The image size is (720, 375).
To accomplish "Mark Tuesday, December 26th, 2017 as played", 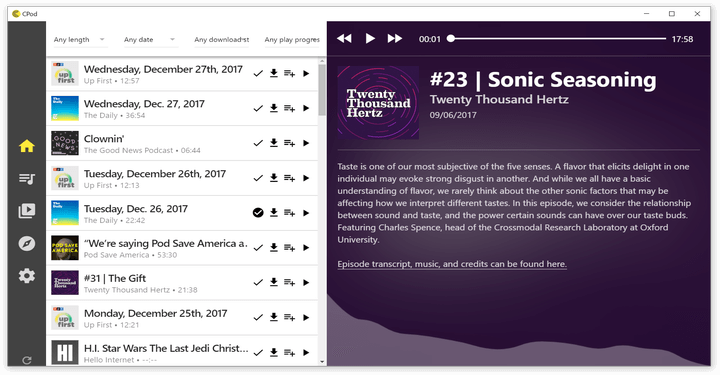I will coord(258,178).
